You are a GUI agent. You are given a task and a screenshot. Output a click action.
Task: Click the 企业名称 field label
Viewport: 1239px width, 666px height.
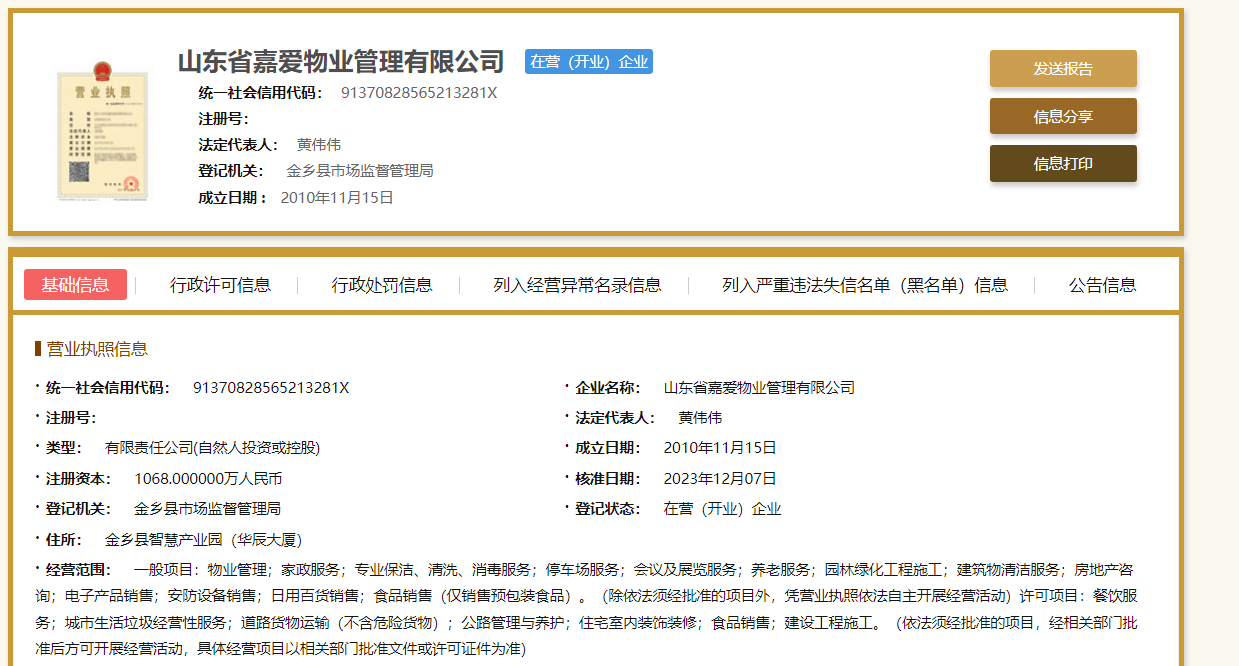(x=607, y=388)
